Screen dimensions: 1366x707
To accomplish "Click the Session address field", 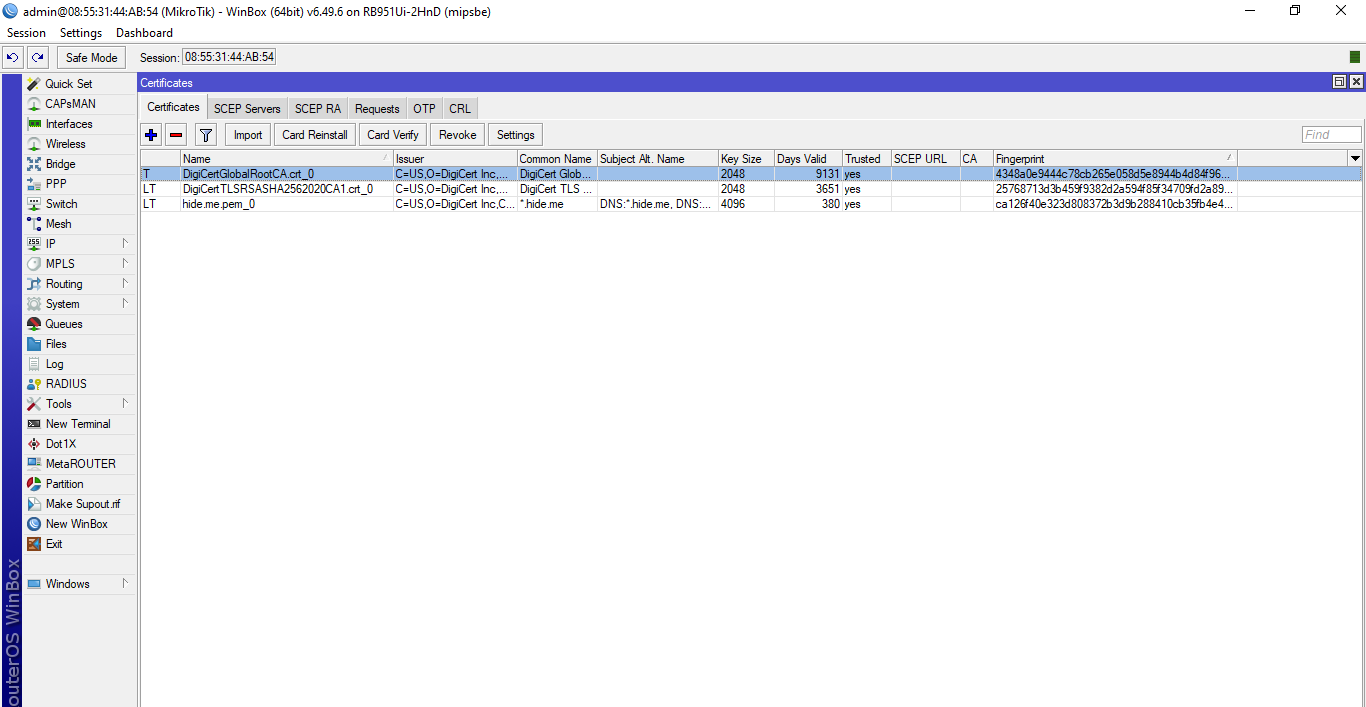I will [x=229, y=57].
